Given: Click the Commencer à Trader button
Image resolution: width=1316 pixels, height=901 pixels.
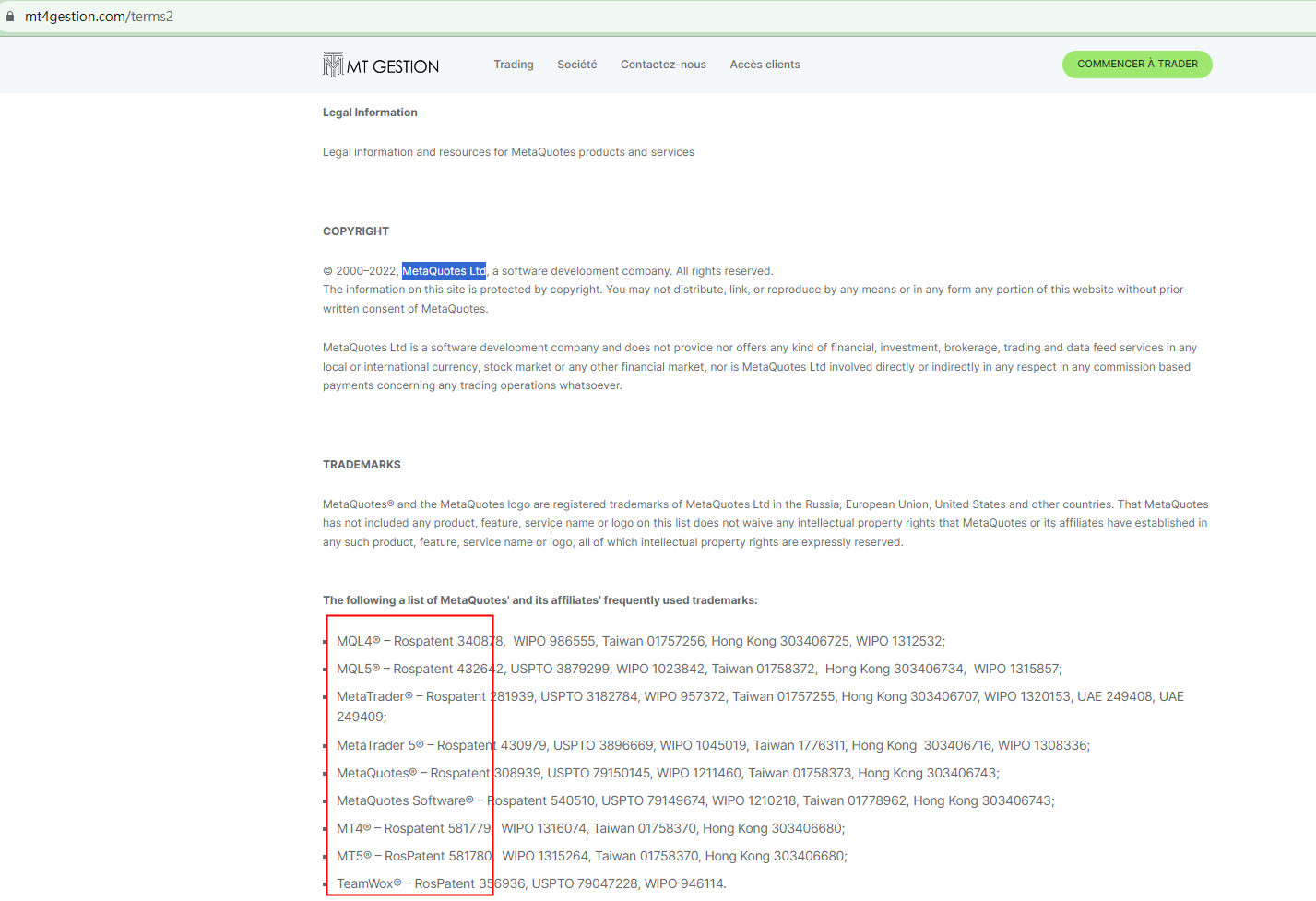Looking at the screenshot, I should 1137,65.
